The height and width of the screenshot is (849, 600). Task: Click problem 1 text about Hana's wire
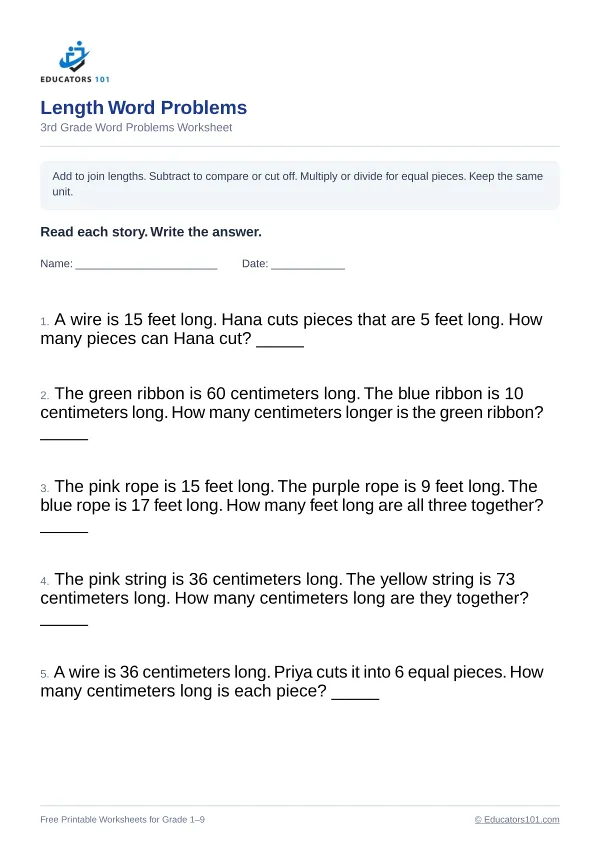[291, 329]
